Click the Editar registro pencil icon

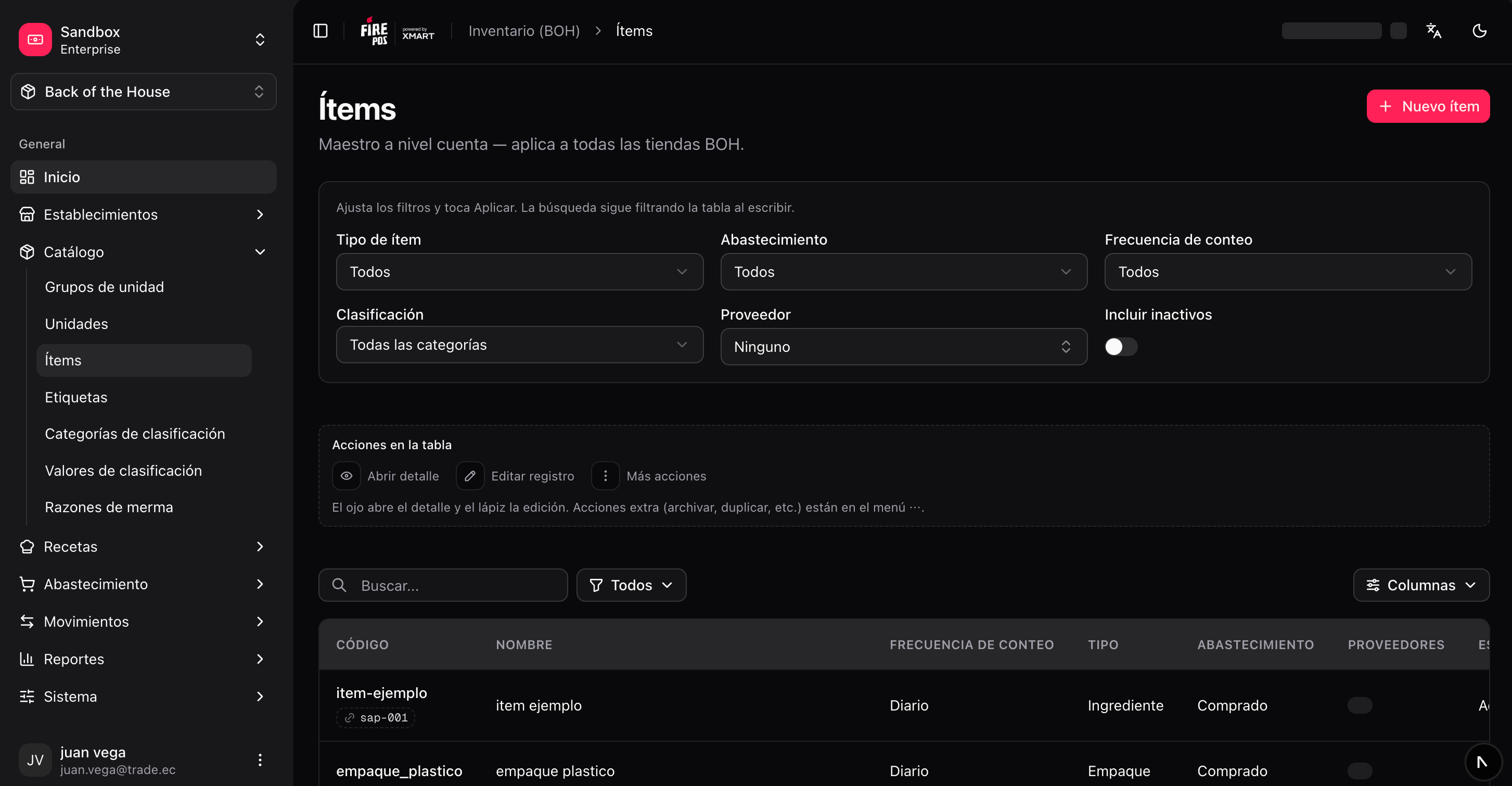pos(469,475)
